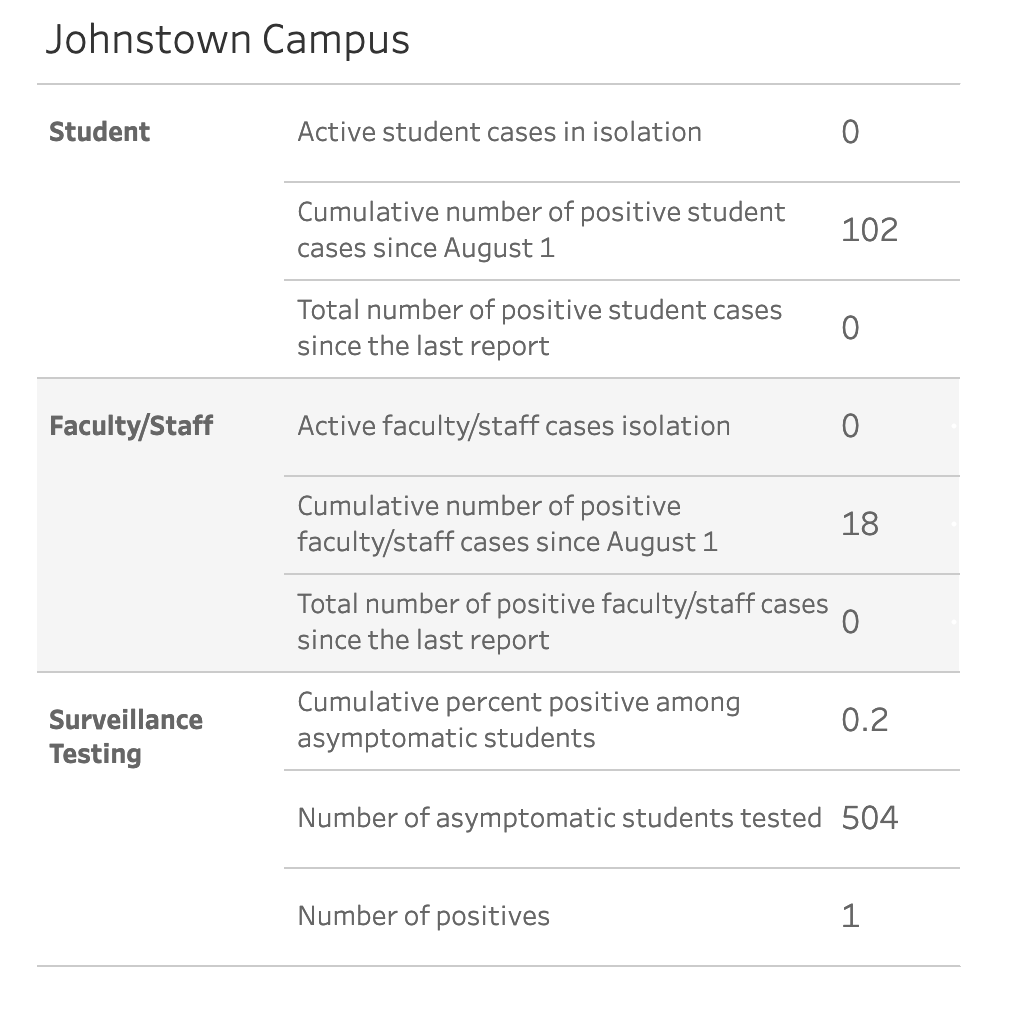Click Total number of positive student cases label

pyautogui.click(x=540, y=328)
